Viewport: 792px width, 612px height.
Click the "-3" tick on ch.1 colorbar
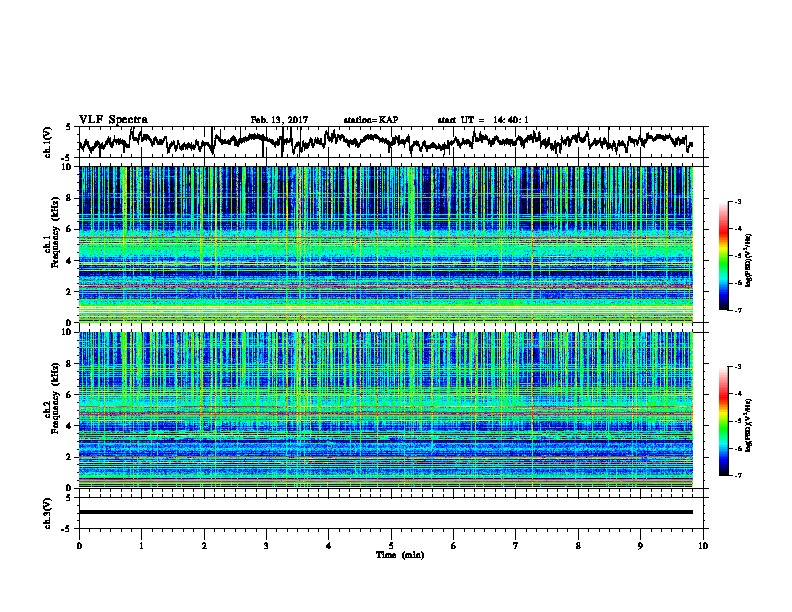click(738, 201)
